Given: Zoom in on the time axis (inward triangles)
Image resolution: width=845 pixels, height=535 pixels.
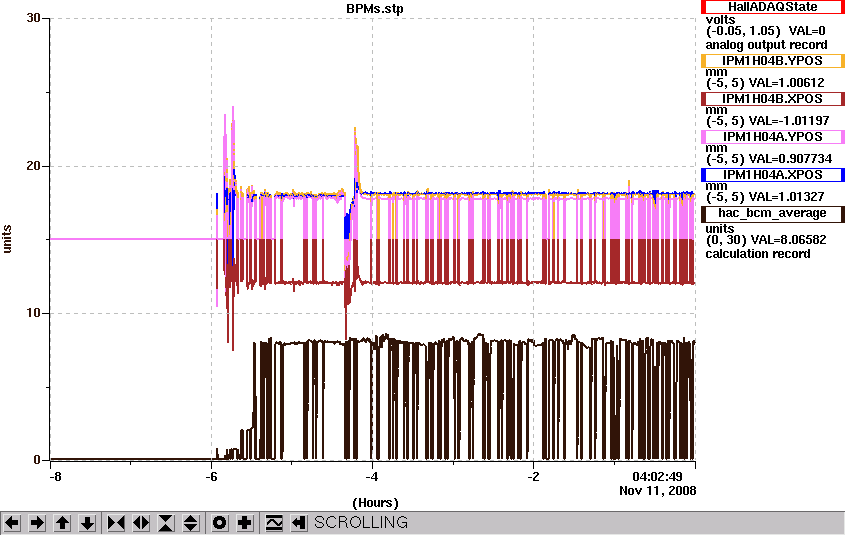Looking at the screenshot, I should (x=116, y=523).
